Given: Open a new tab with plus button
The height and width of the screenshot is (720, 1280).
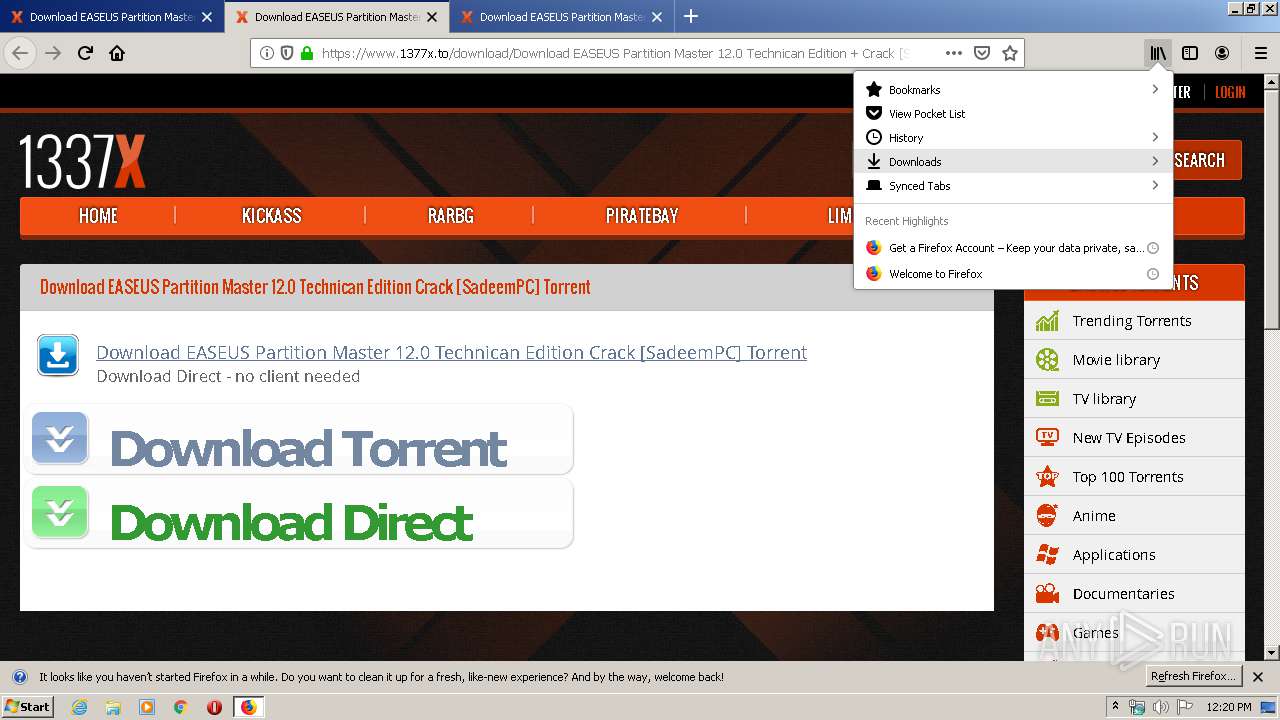Looking at the screenshot, I should [691, 16].
